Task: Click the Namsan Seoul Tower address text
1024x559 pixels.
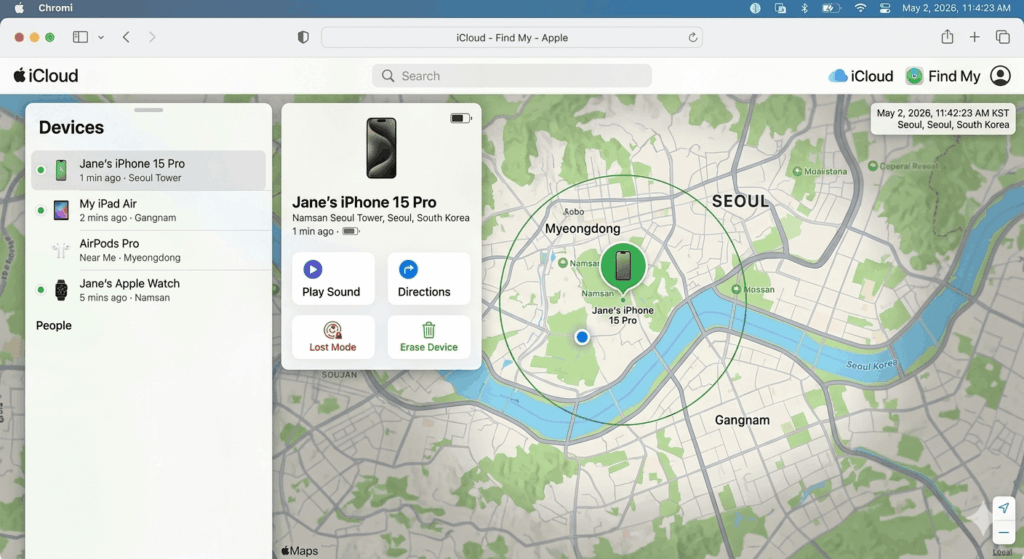Action: coord(381,217)
